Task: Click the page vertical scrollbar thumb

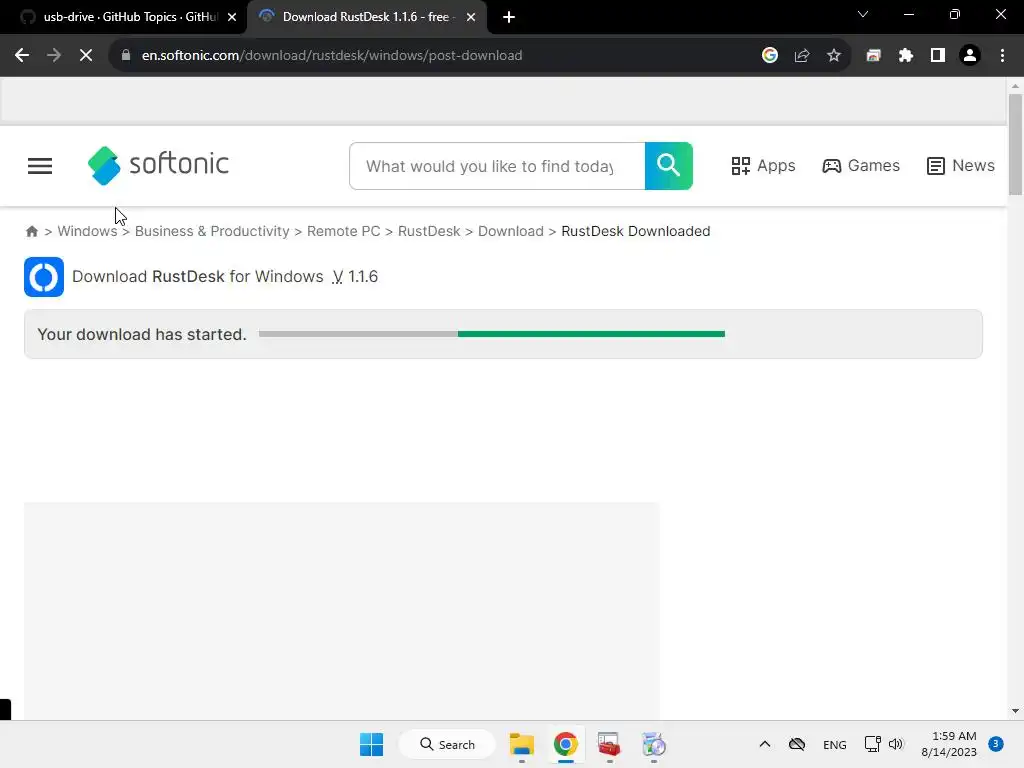Action: [1015, 144]
